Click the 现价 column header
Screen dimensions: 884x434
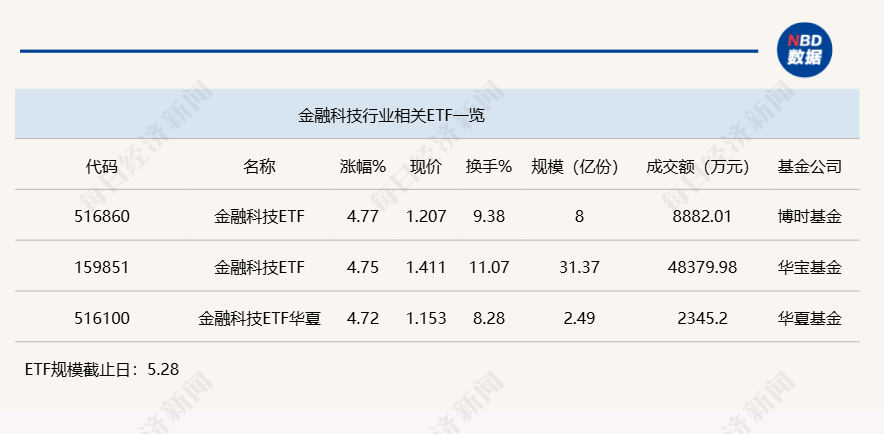pos(426,167)
